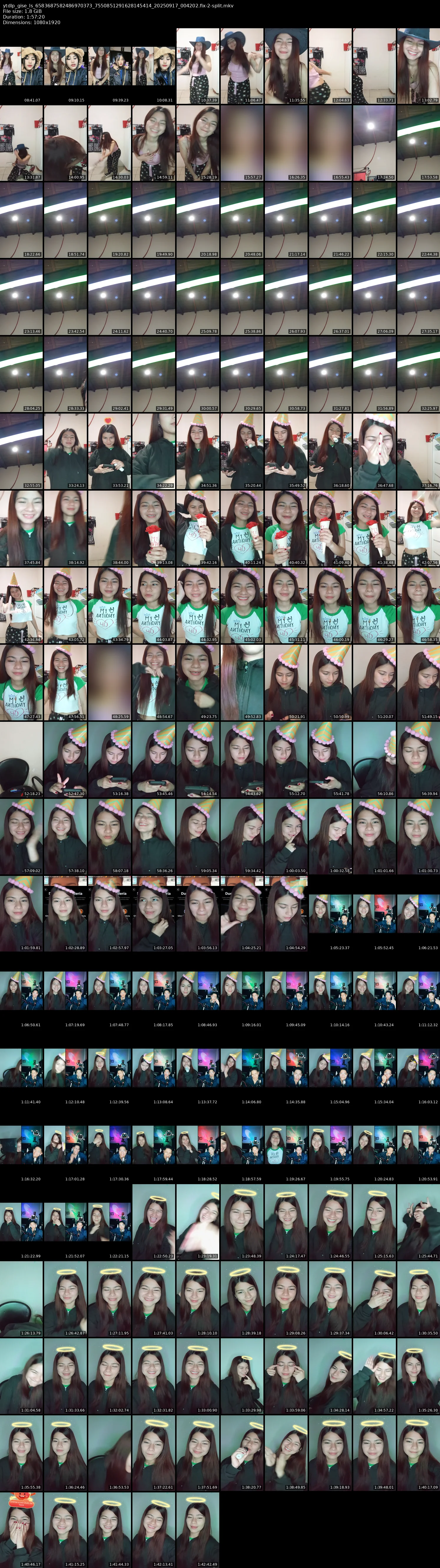
Task: Click the file name text at the top
Action: point(118,6)
